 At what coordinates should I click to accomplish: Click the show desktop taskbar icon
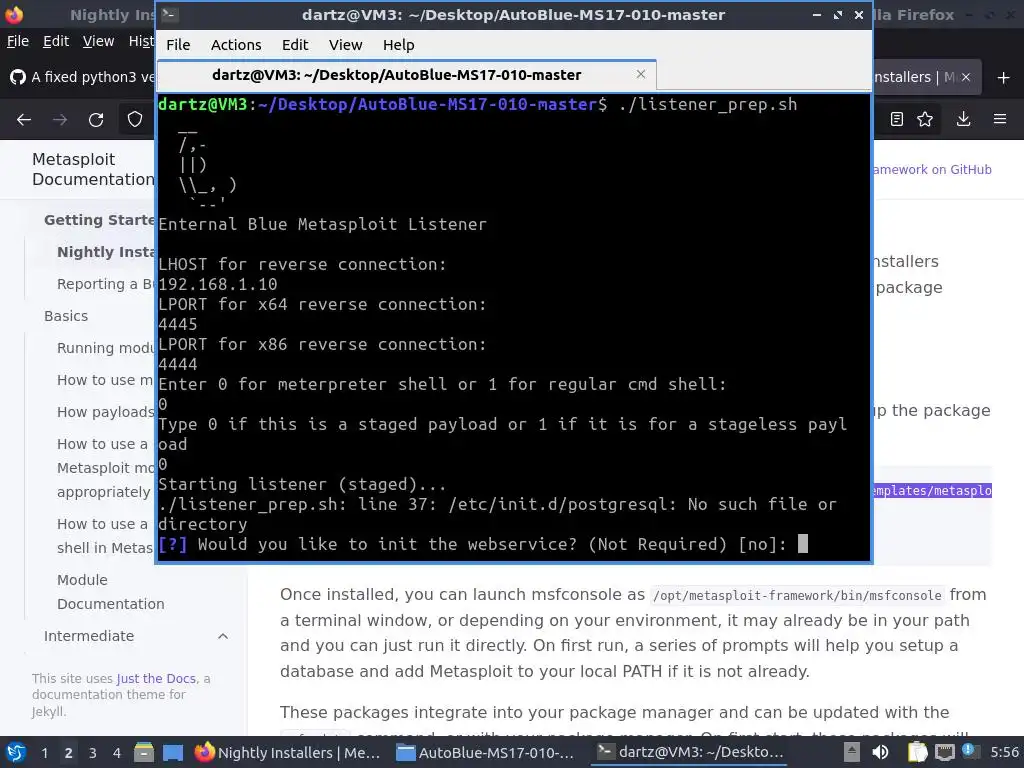tap(173, 752)
